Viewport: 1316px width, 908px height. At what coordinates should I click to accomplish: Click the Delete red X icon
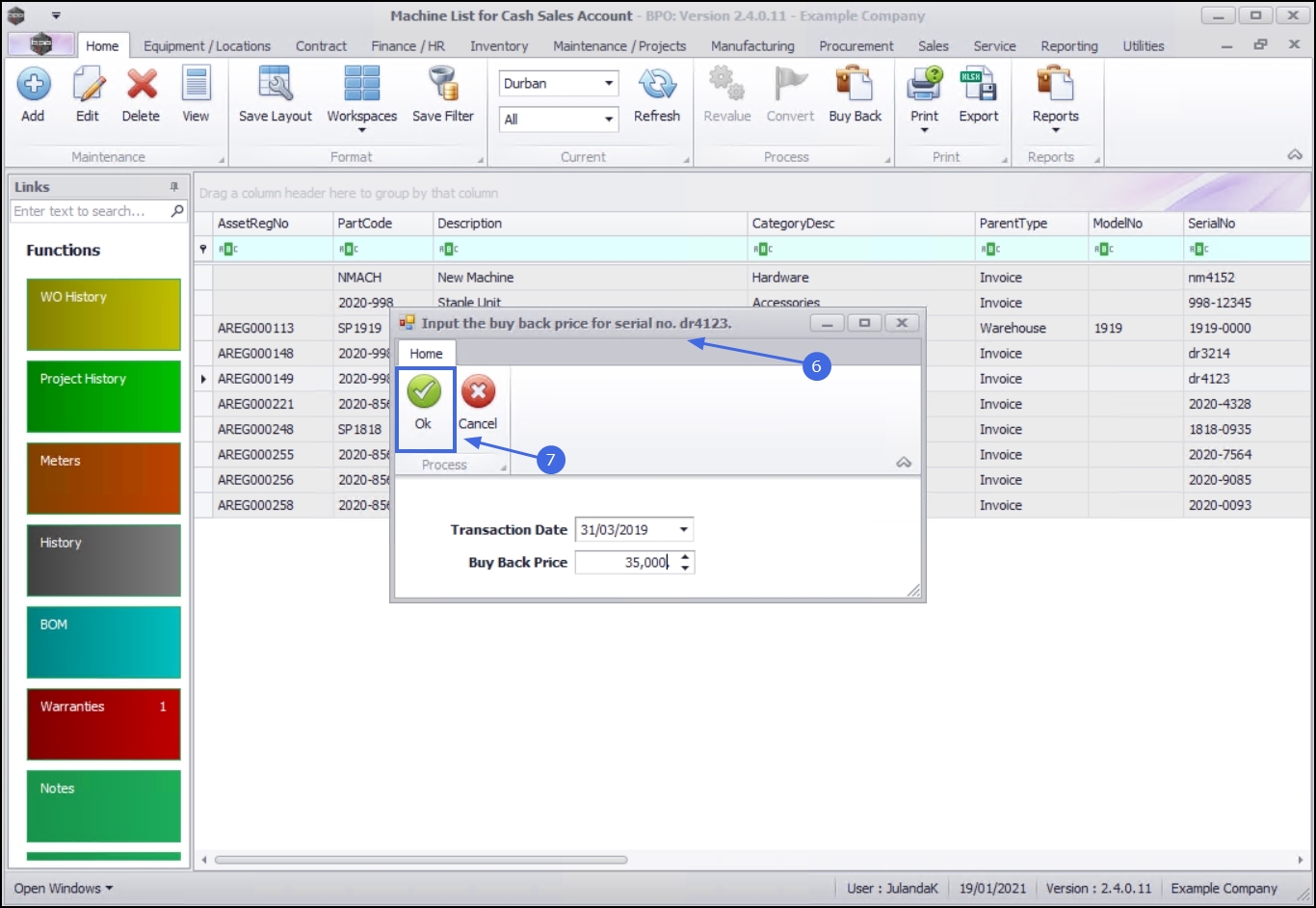(142, 85)
